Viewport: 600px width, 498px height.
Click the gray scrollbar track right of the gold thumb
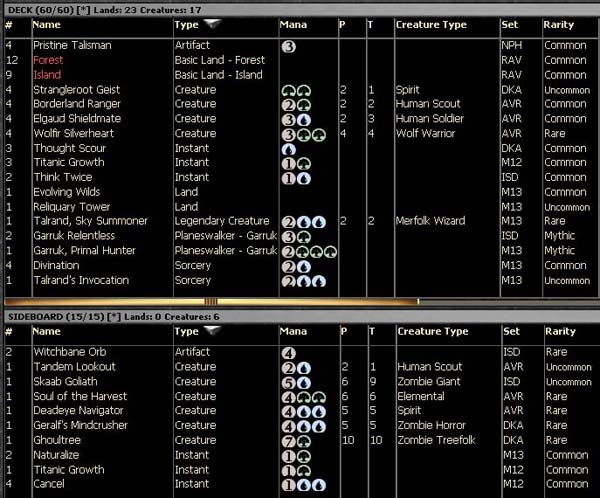508,302
